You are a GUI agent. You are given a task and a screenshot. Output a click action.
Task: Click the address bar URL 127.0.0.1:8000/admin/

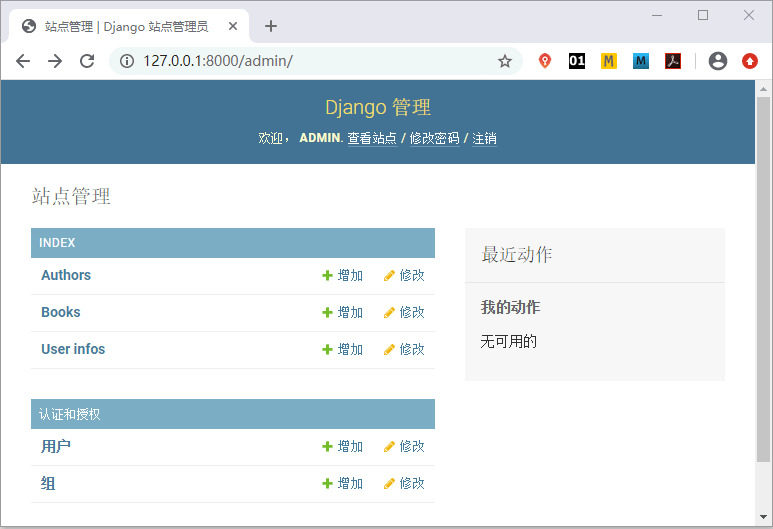coord(218,61)
